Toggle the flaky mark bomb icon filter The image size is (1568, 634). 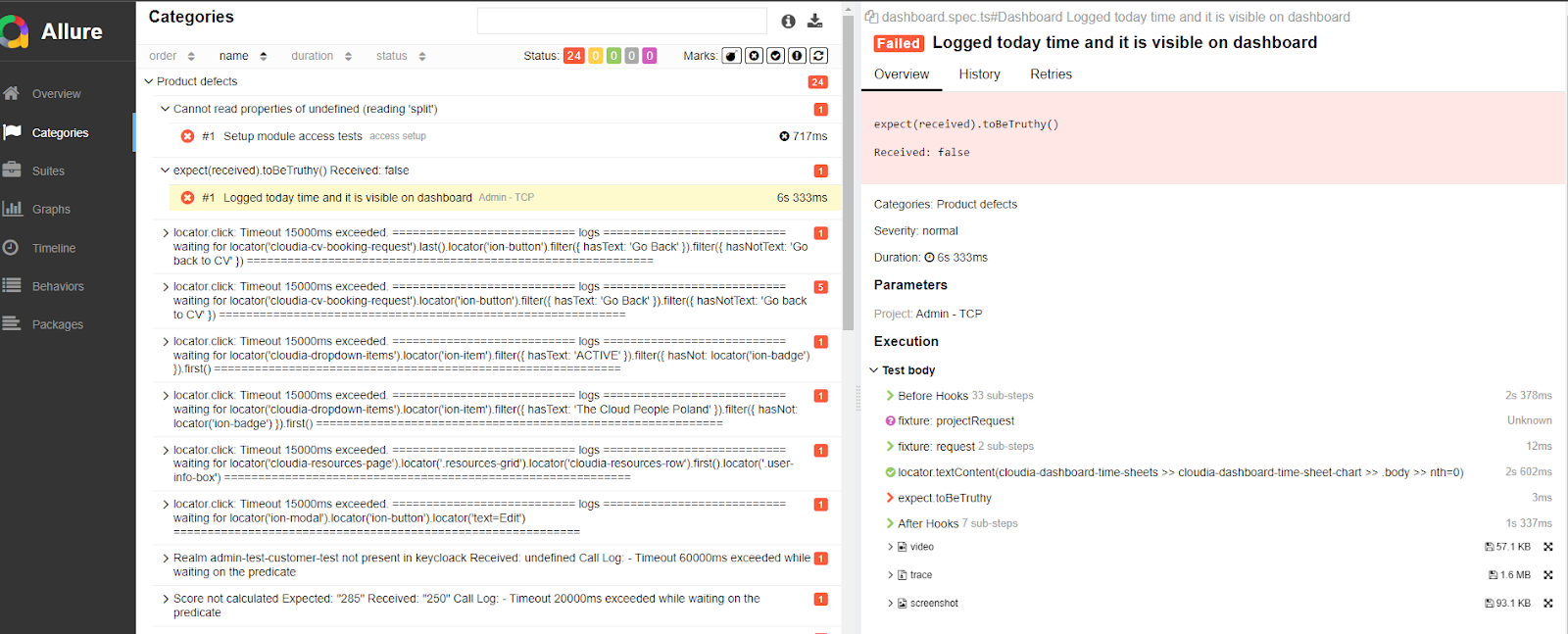coord(732,56)
